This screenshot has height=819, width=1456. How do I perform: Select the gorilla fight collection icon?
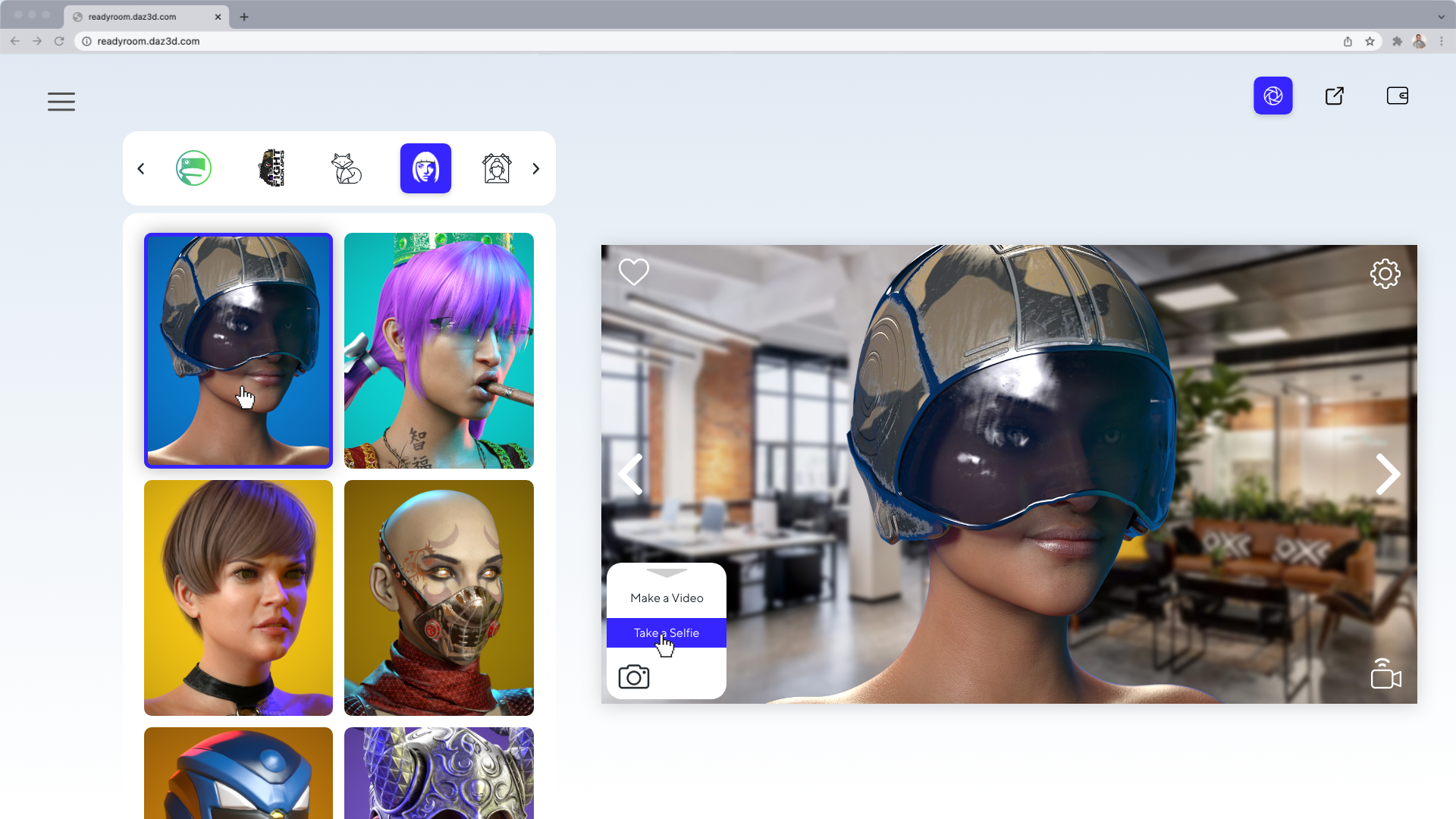tap(271, 168)
